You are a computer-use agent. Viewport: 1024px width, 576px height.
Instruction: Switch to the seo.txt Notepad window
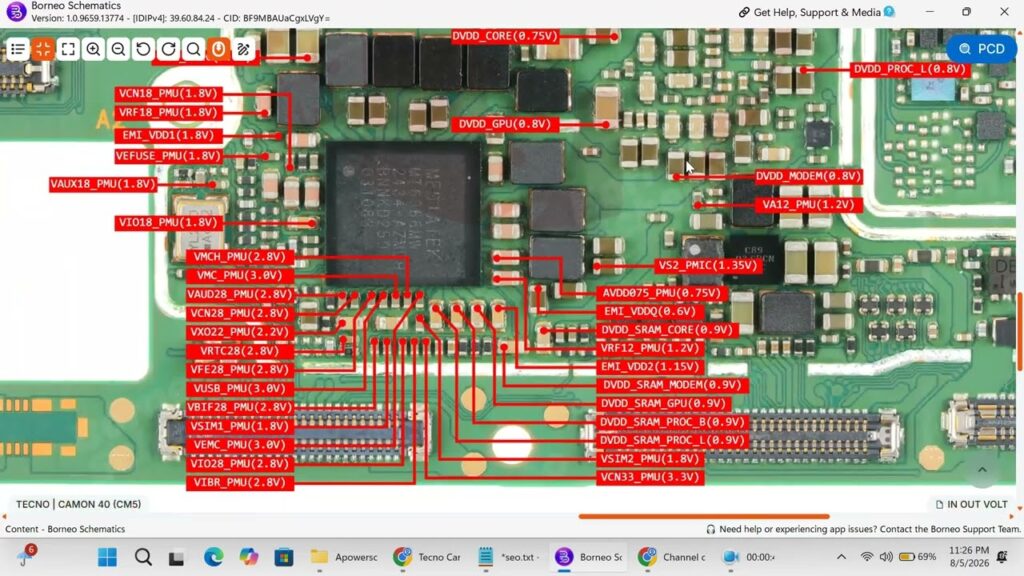coord(509,557)
